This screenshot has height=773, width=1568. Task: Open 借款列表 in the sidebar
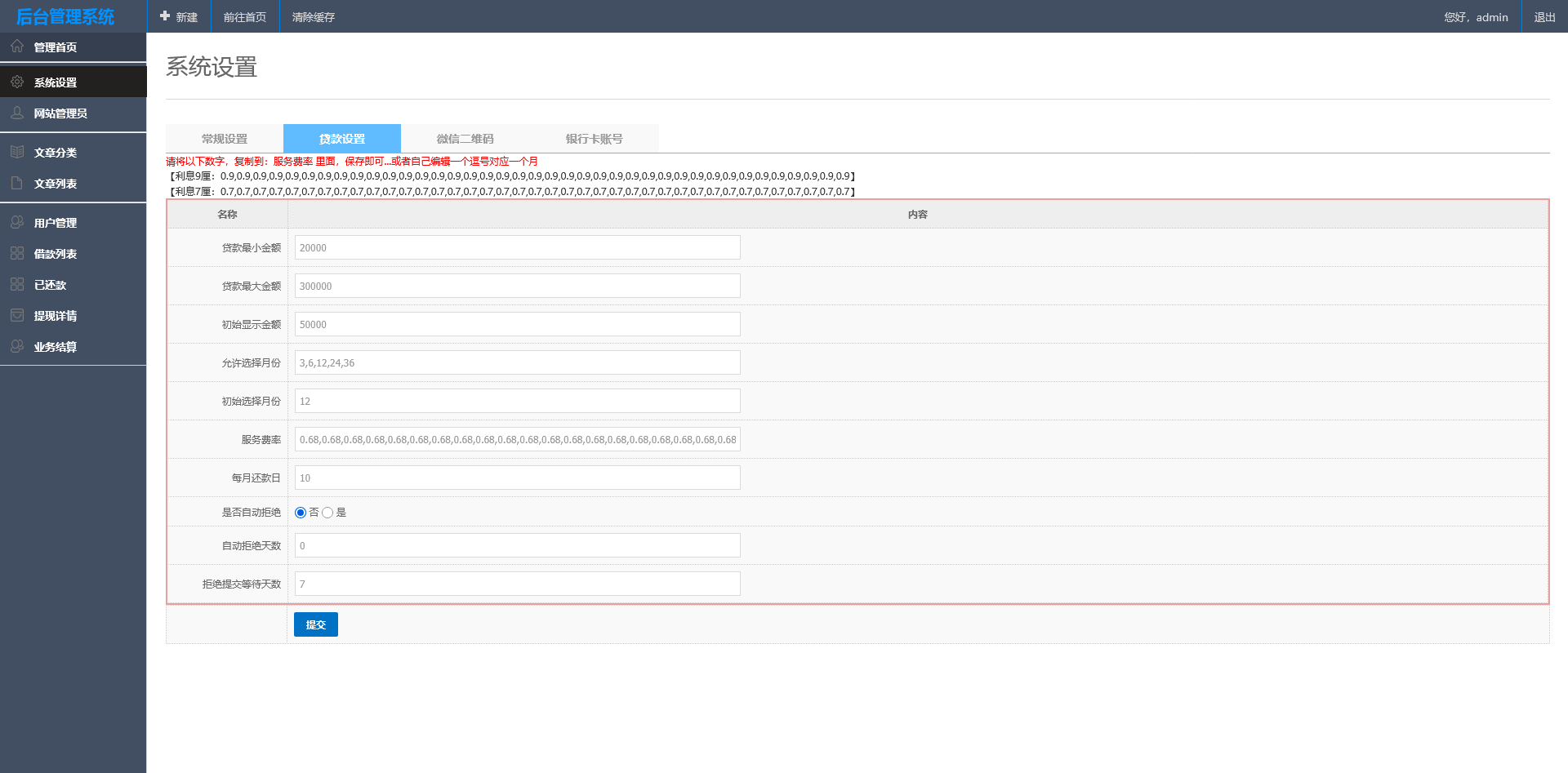click(x=73, y=253)
